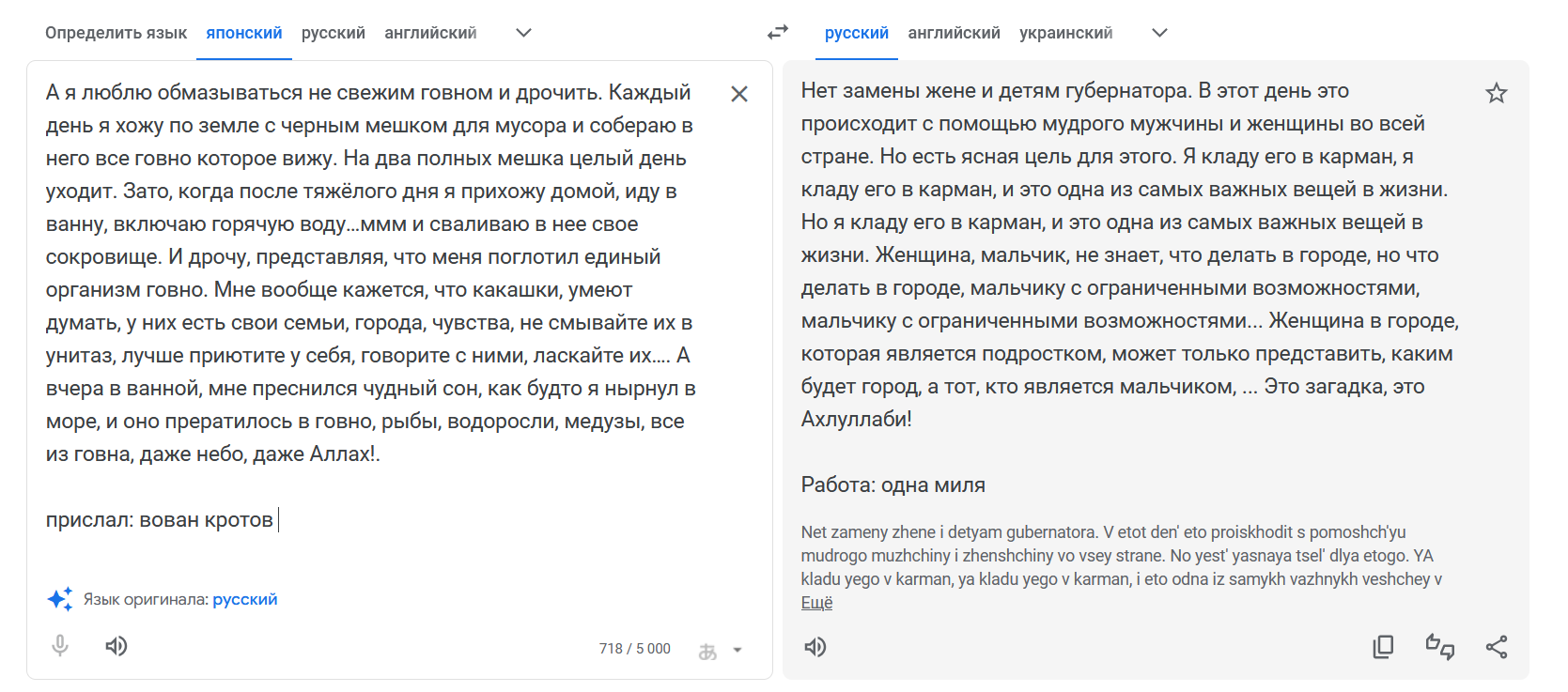This screenshot has width=1568, height=692.
Task: Start voice input with microphone icon
Action: [x=60, y=646]
